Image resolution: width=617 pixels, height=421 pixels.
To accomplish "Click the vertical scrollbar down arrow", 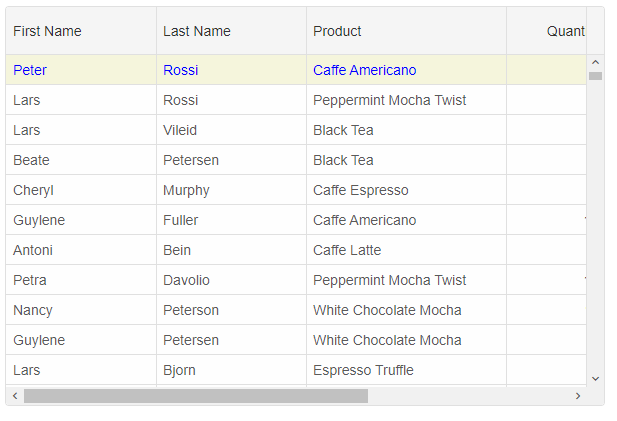I will point(595,378).
